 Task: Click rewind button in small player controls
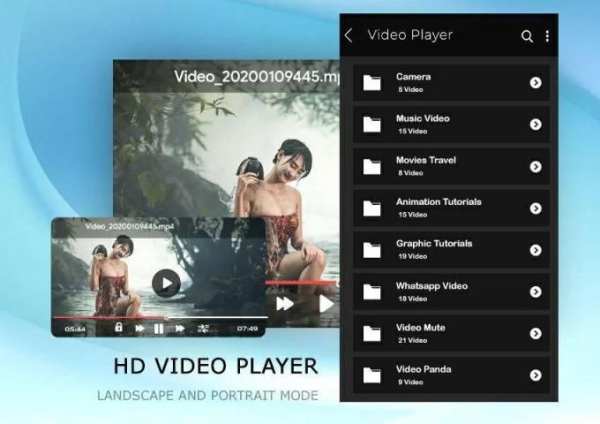[139, 329]
